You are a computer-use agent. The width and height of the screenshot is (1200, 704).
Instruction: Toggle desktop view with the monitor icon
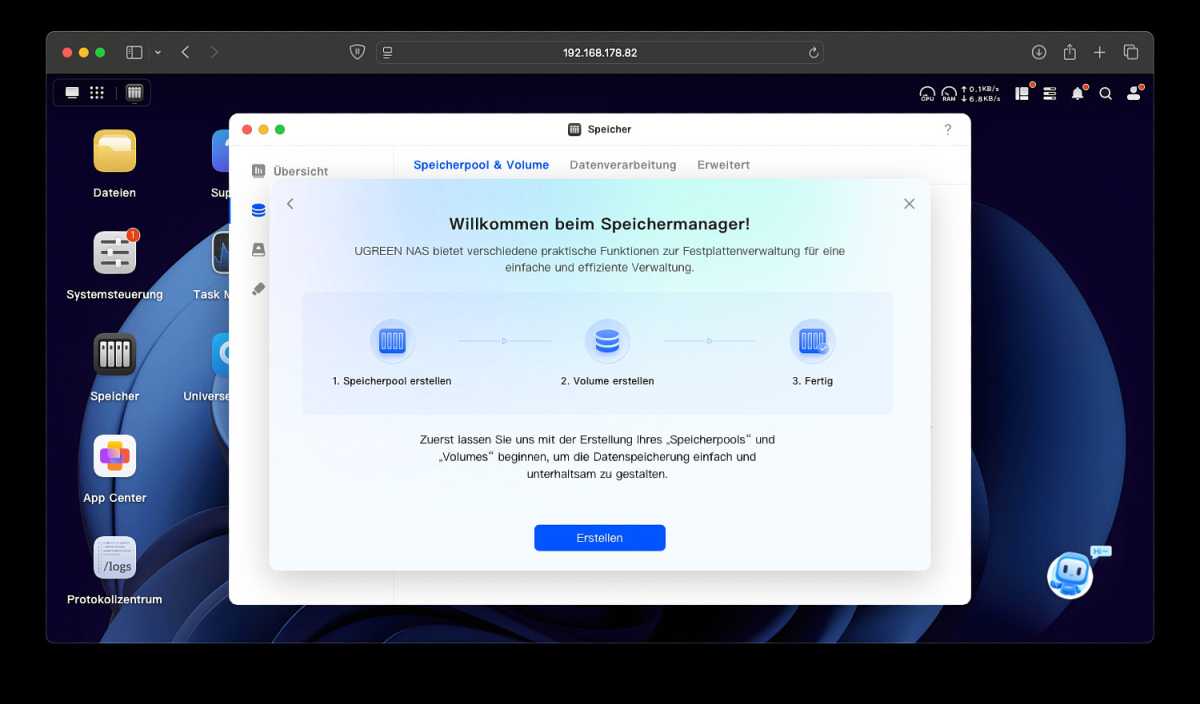tap(71, 91)
